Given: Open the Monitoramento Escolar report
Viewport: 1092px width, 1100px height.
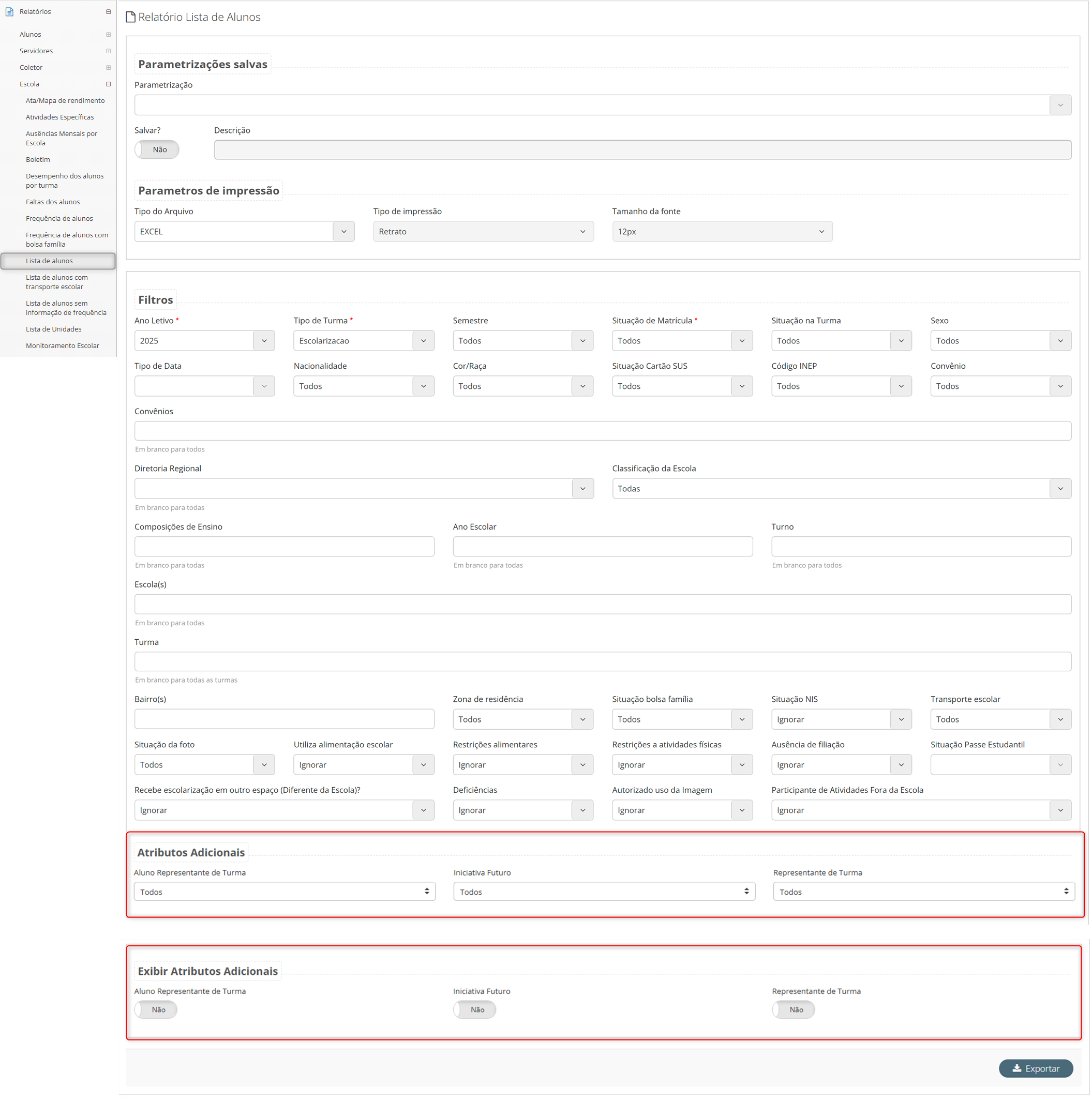Looking at the screenshot, I should pos(62,345).
